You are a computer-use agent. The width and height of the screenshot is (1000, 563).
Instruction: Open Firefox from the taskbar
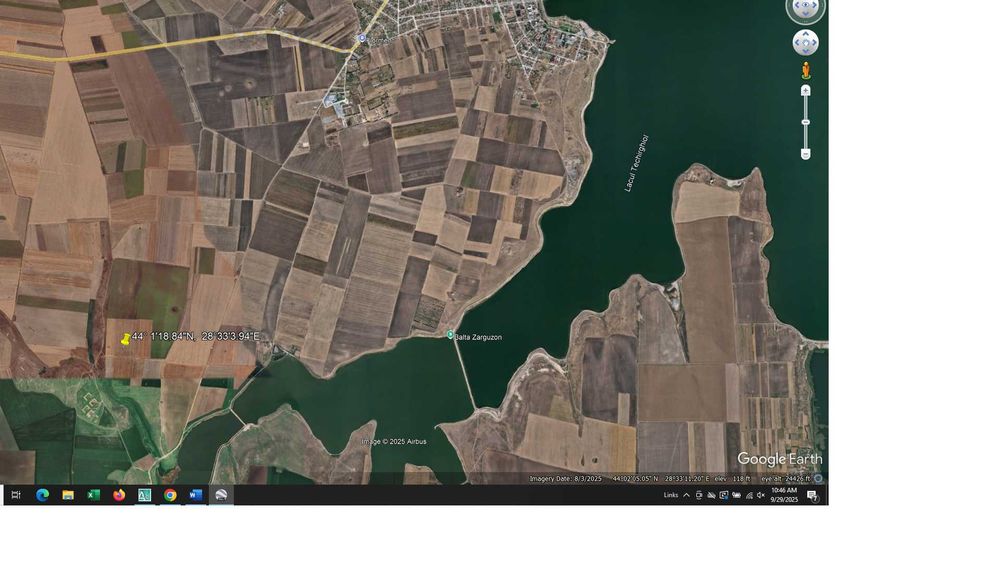click(x=119, y=495)
